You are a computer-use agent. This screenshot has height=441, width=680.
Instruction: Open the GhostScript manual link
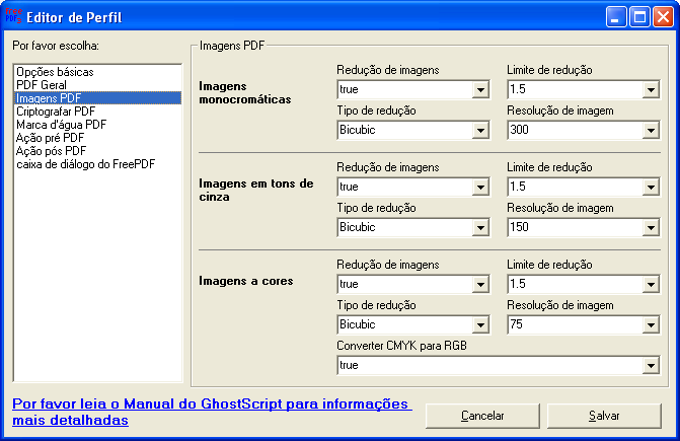pyautogui.click(x=212, y=412)
